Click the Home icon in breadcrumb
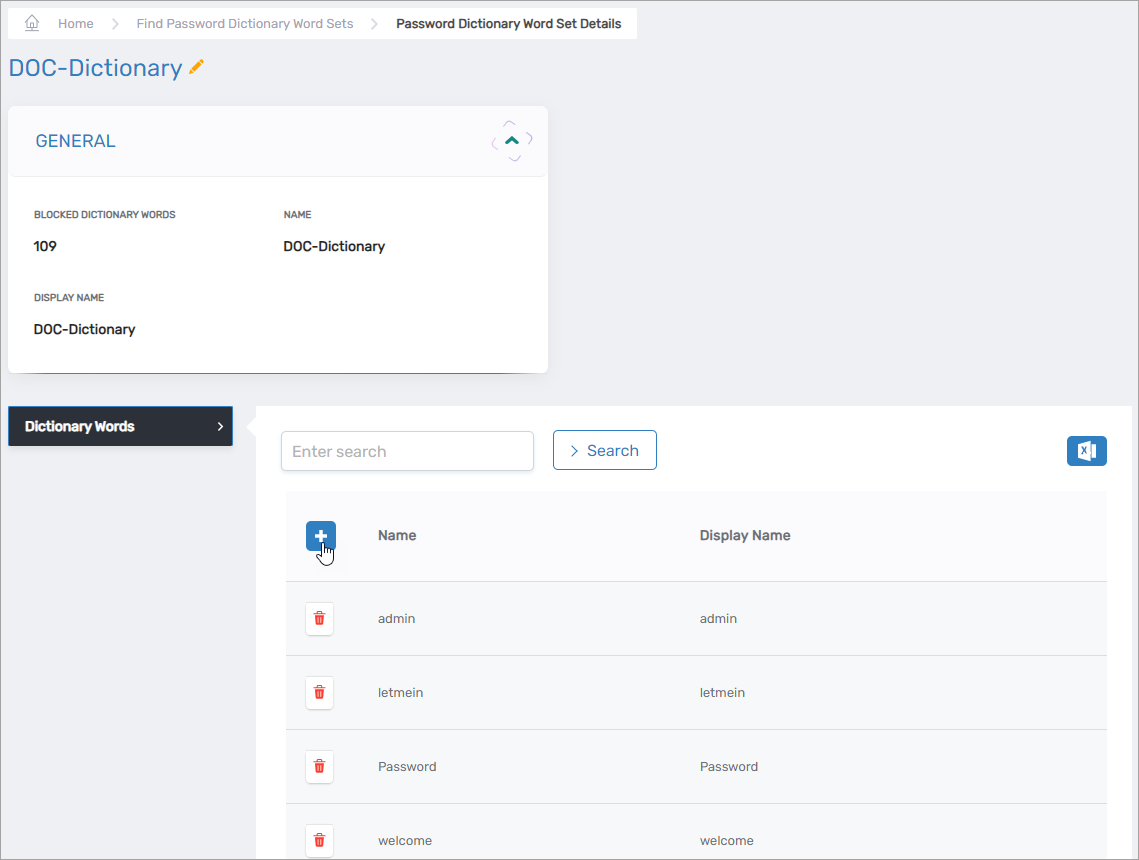 point(32,23)
